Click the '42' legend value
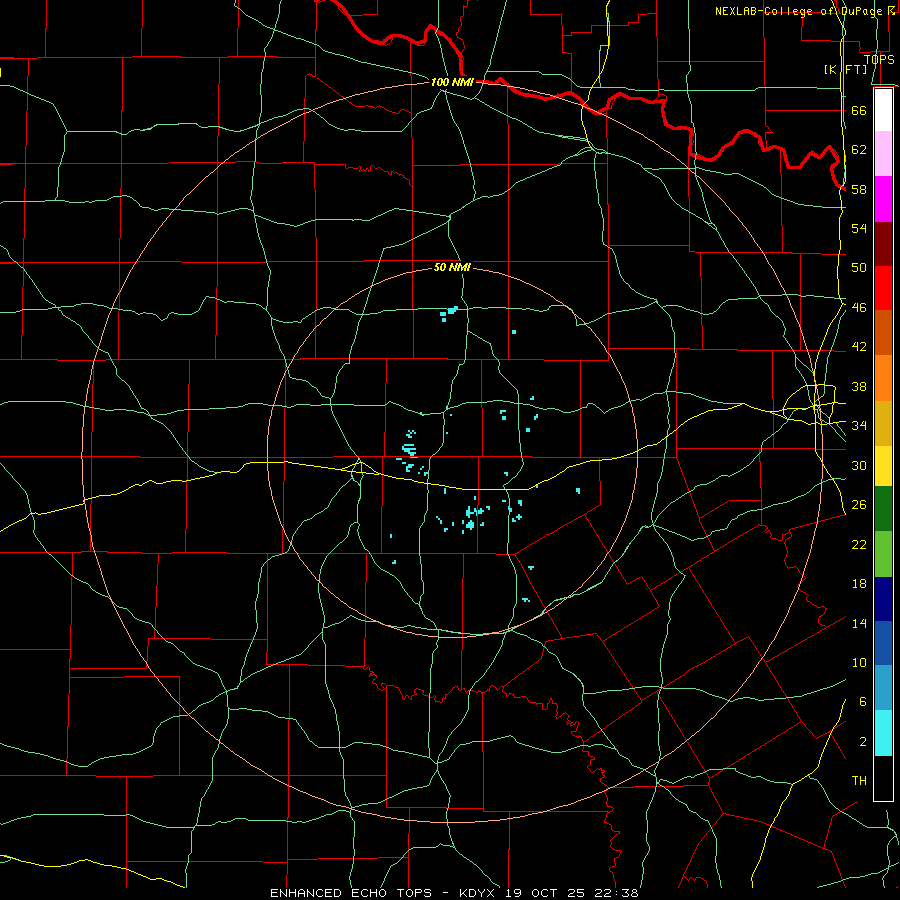Screen dimensions: 900x900 [x=859, y=347]
